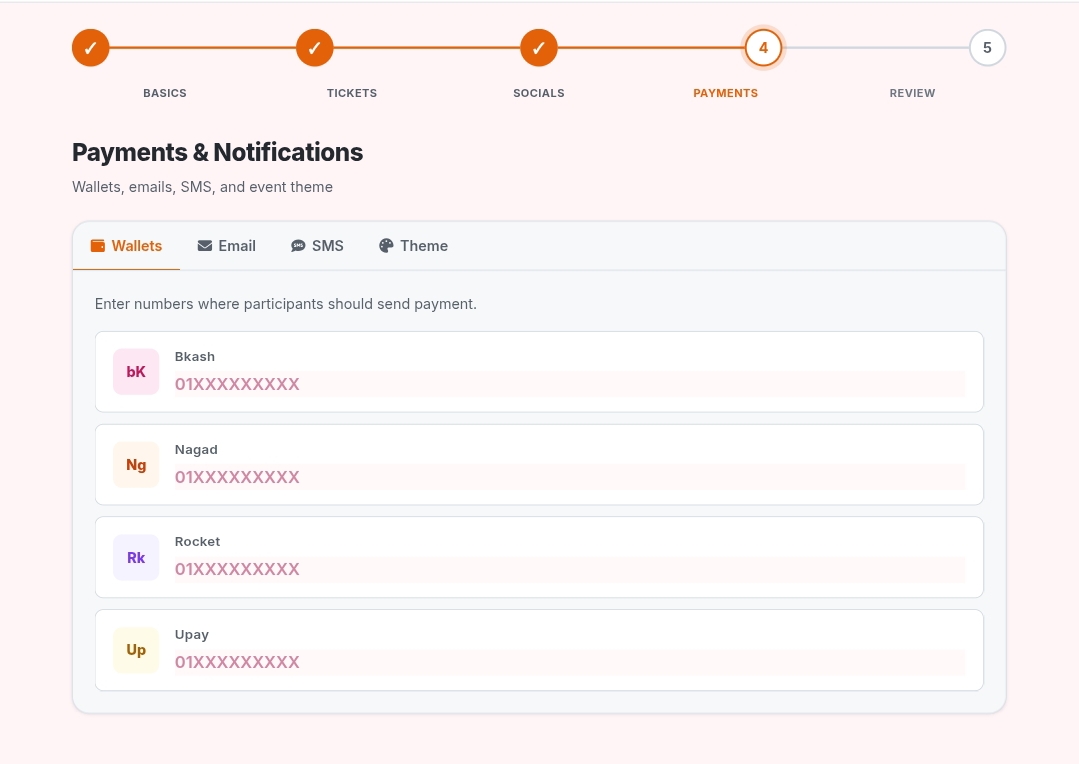Image resolution: width=1079 pixels, height=764 pixels.
Task: Open the Theme tab
Action: [414, 246]
